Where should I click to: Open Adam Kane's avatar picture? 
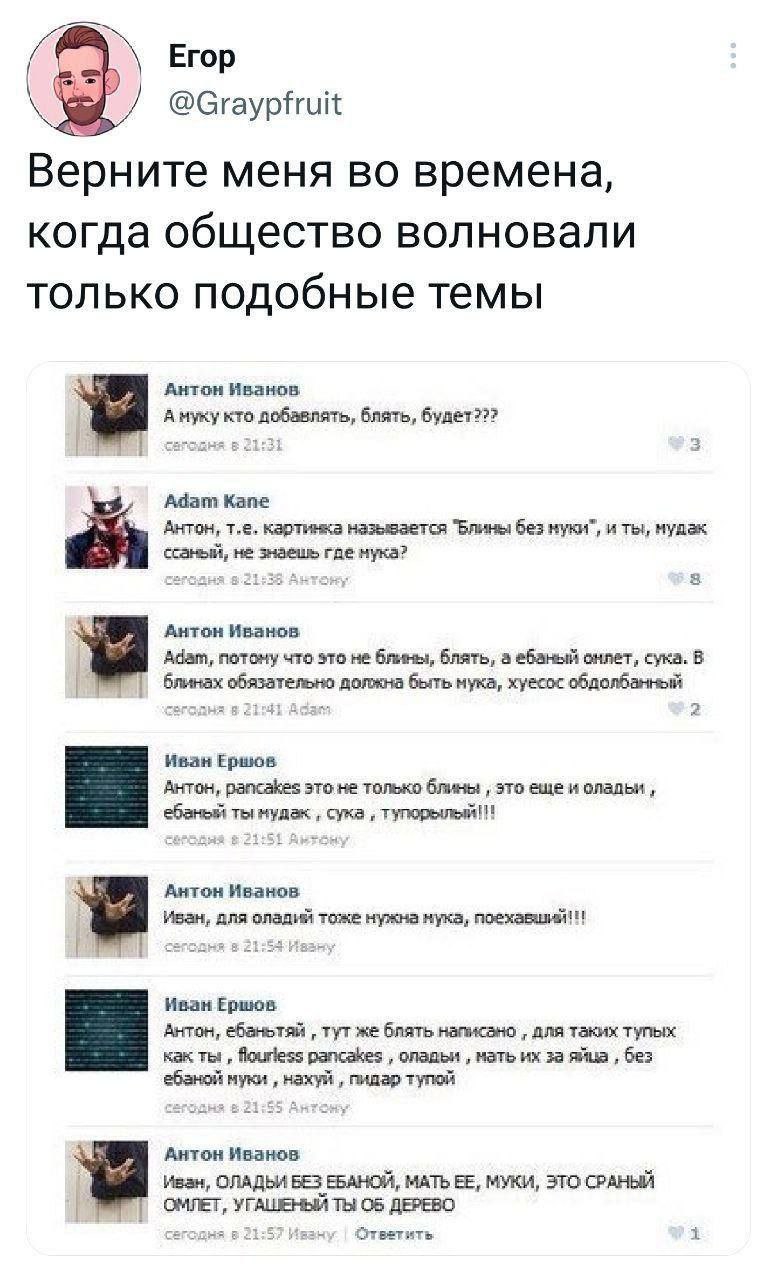tap(106, 528)
